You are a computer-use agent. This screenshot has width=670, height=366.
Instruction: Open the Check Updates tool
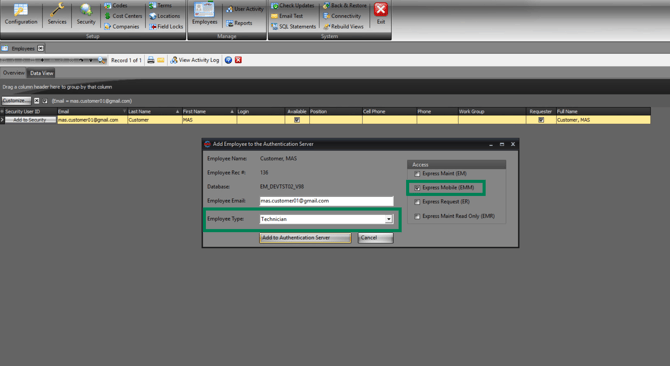tap(293, 6)
